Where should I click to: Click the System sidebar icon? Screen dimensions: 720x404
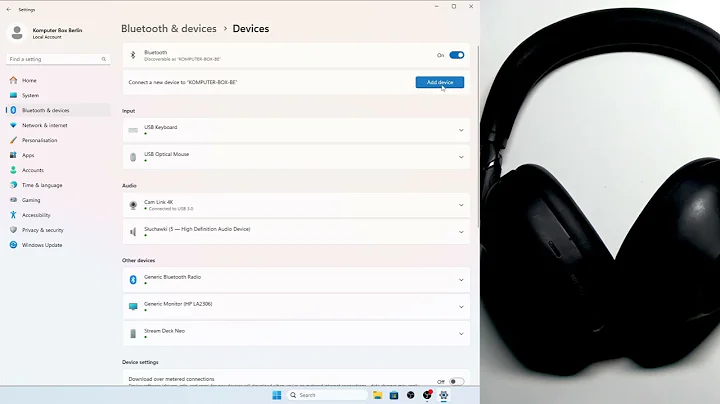13,95
